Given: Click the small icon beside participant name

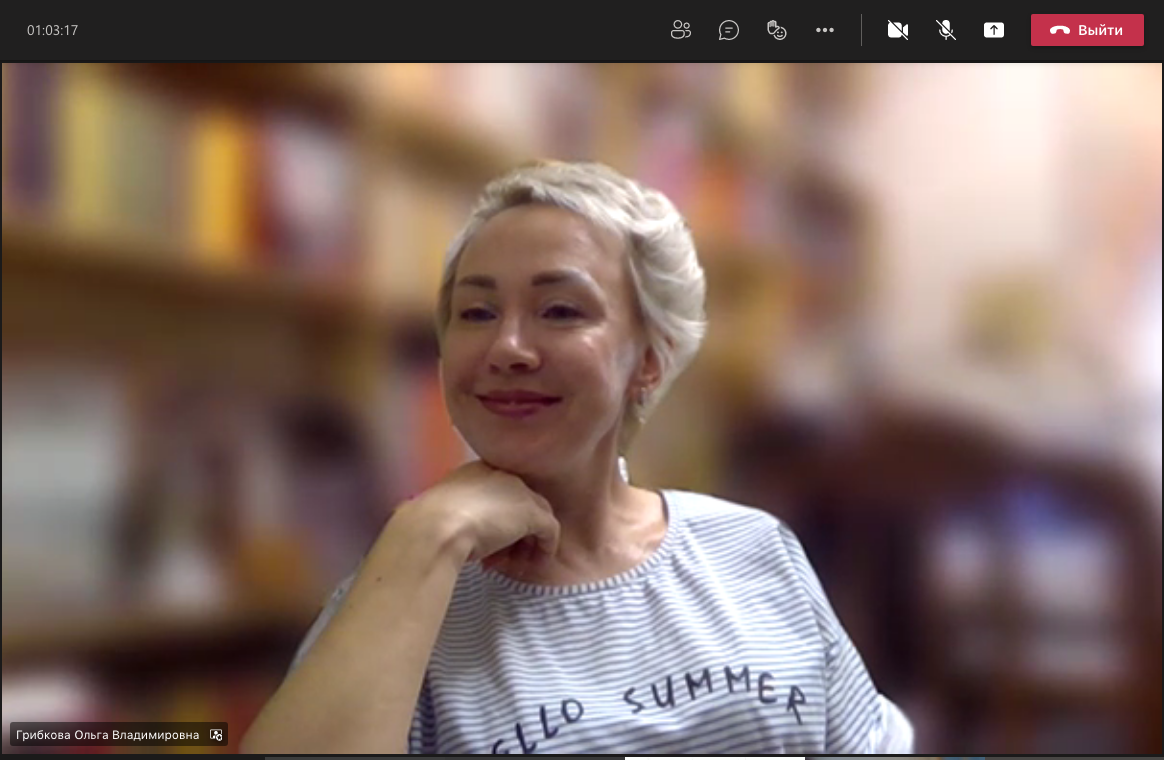Looking at the screenshot, I should tap(216, 735).
